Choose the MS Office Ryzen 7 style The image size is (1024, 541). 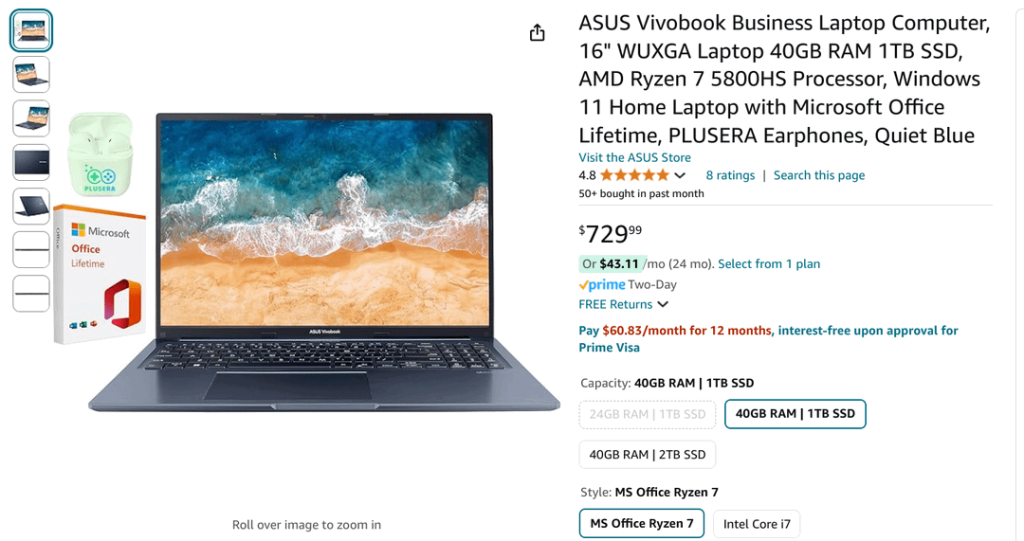641,523
